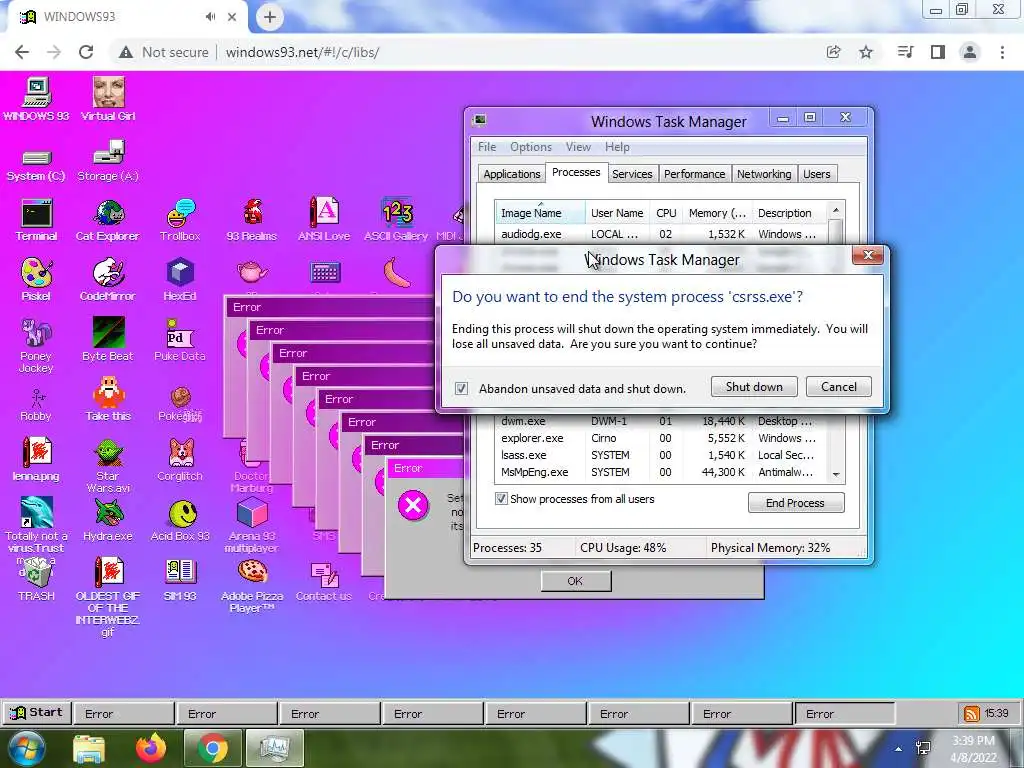The width and height of the screenshot is (1024, 768).
Task: Toggle Abandon unsaved data and shut down checkbox
Action: (x=461, y=389)
